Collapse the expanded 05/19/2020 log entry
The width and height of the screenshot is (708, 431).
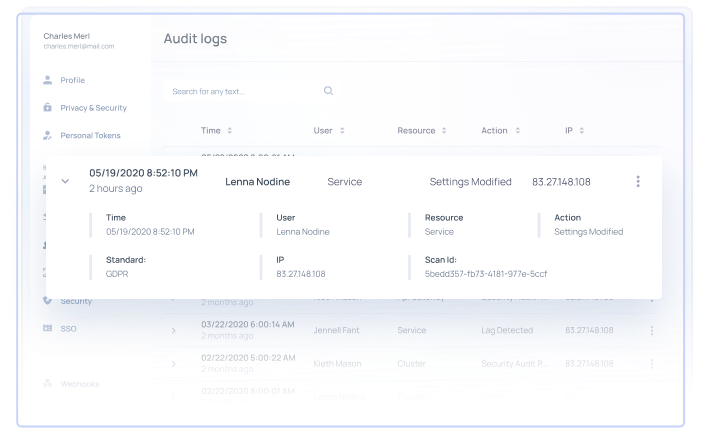65,182
